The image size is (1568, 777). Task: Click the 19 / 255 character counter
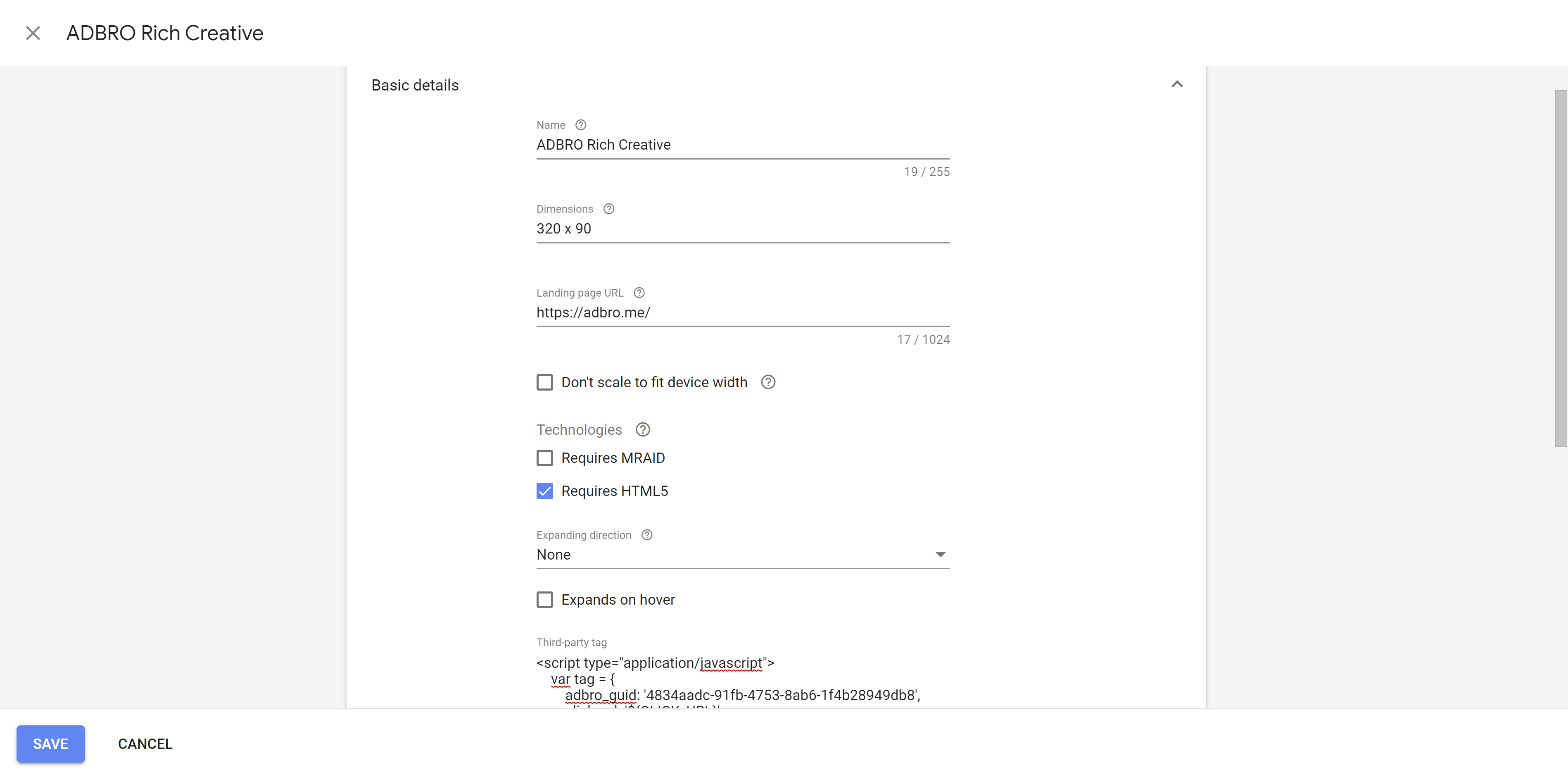point(927,172)
